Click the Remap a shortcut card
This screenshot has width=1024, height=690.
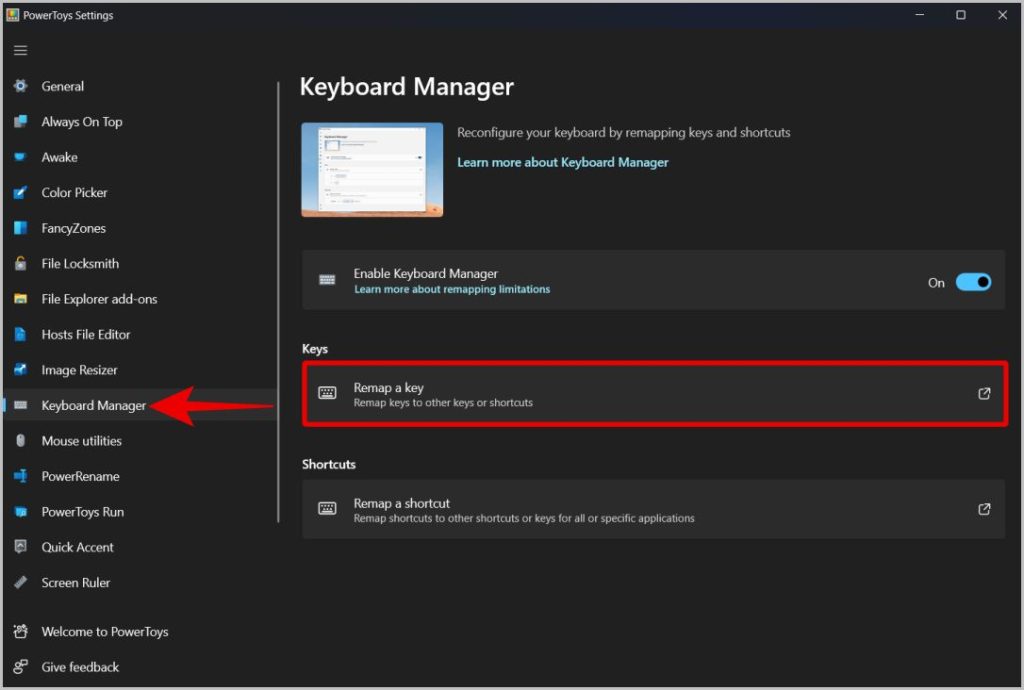654,509
